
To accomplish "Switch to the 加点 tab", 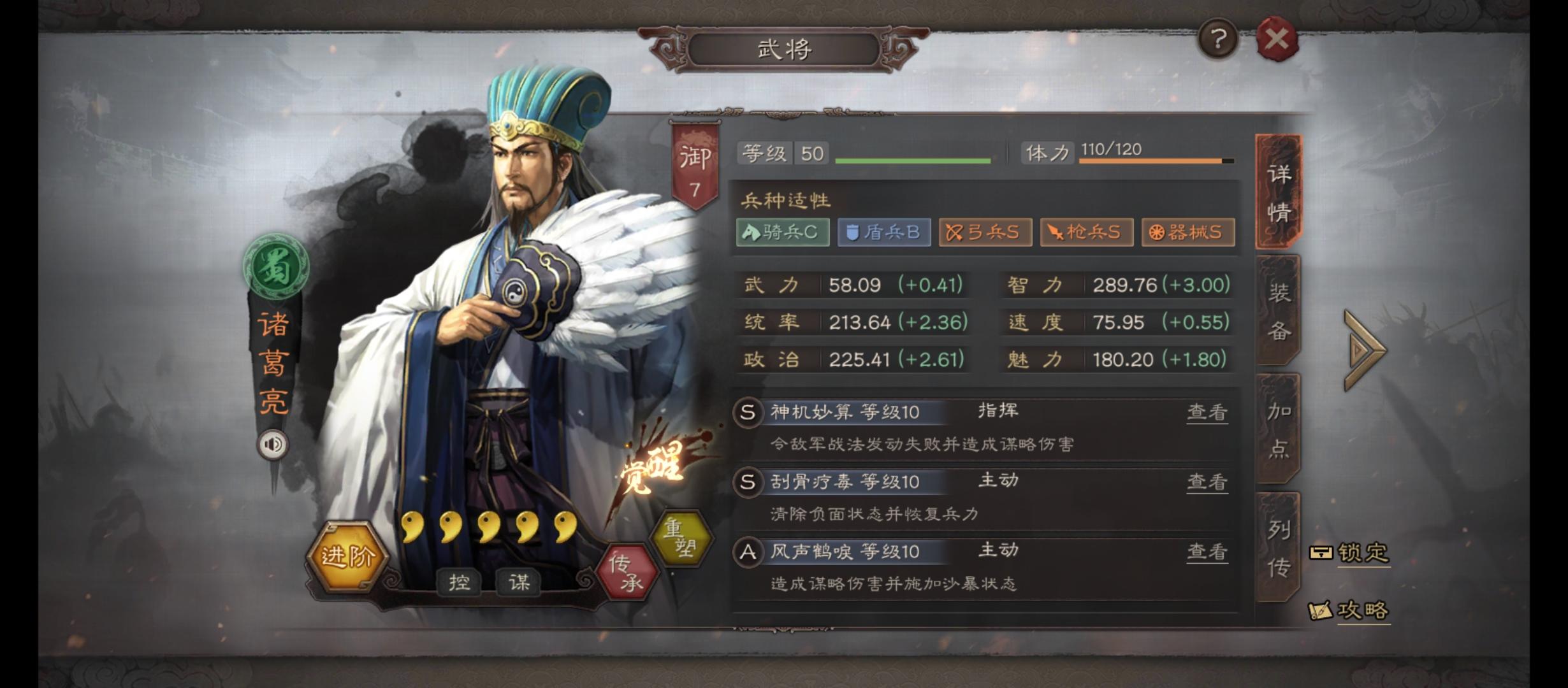I will (1278, 429).
